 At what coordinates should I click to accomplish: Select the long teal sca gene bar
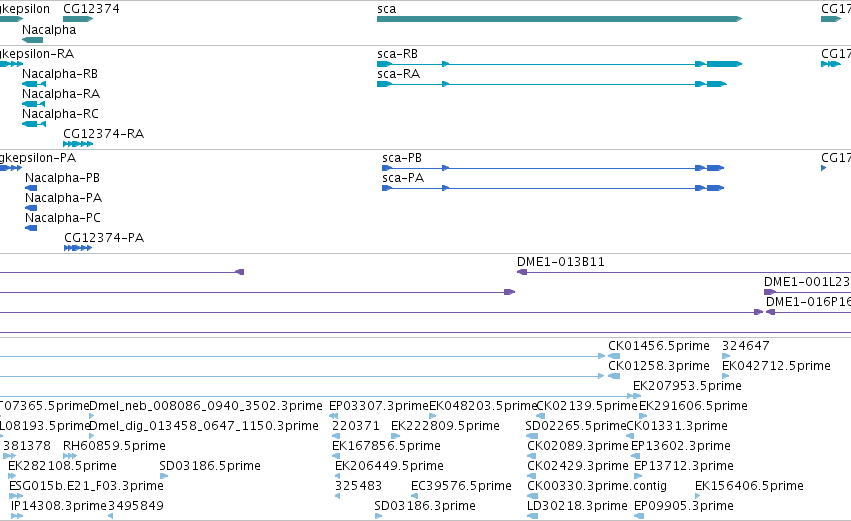coord(559,19)
